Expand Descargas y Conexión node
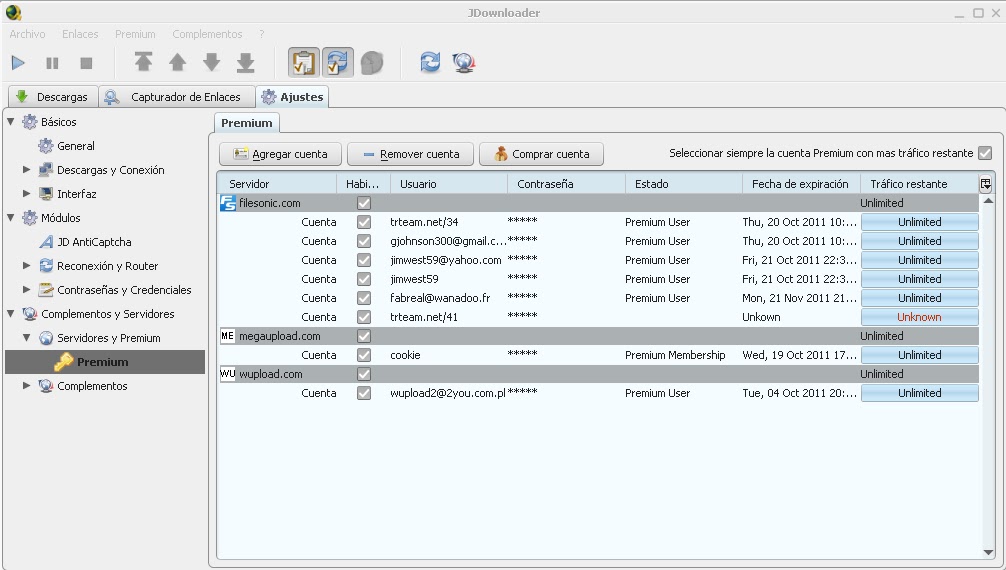The height and width of the screenshot is (570, 1006). [26, 170]
